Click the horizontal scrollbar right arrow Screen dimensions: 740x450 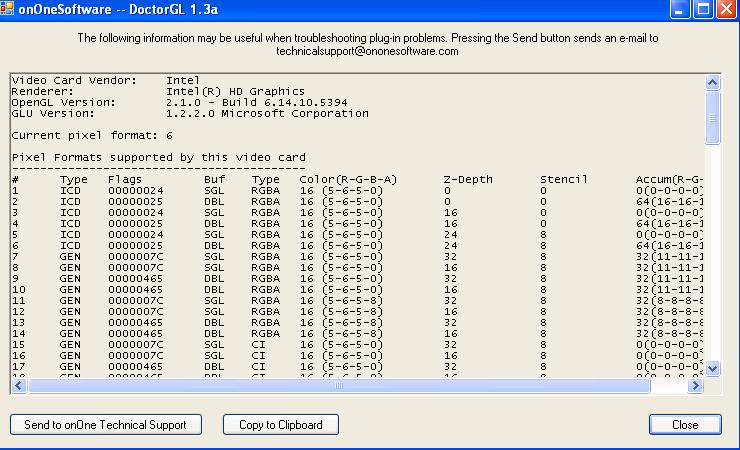tap(697, 385)
